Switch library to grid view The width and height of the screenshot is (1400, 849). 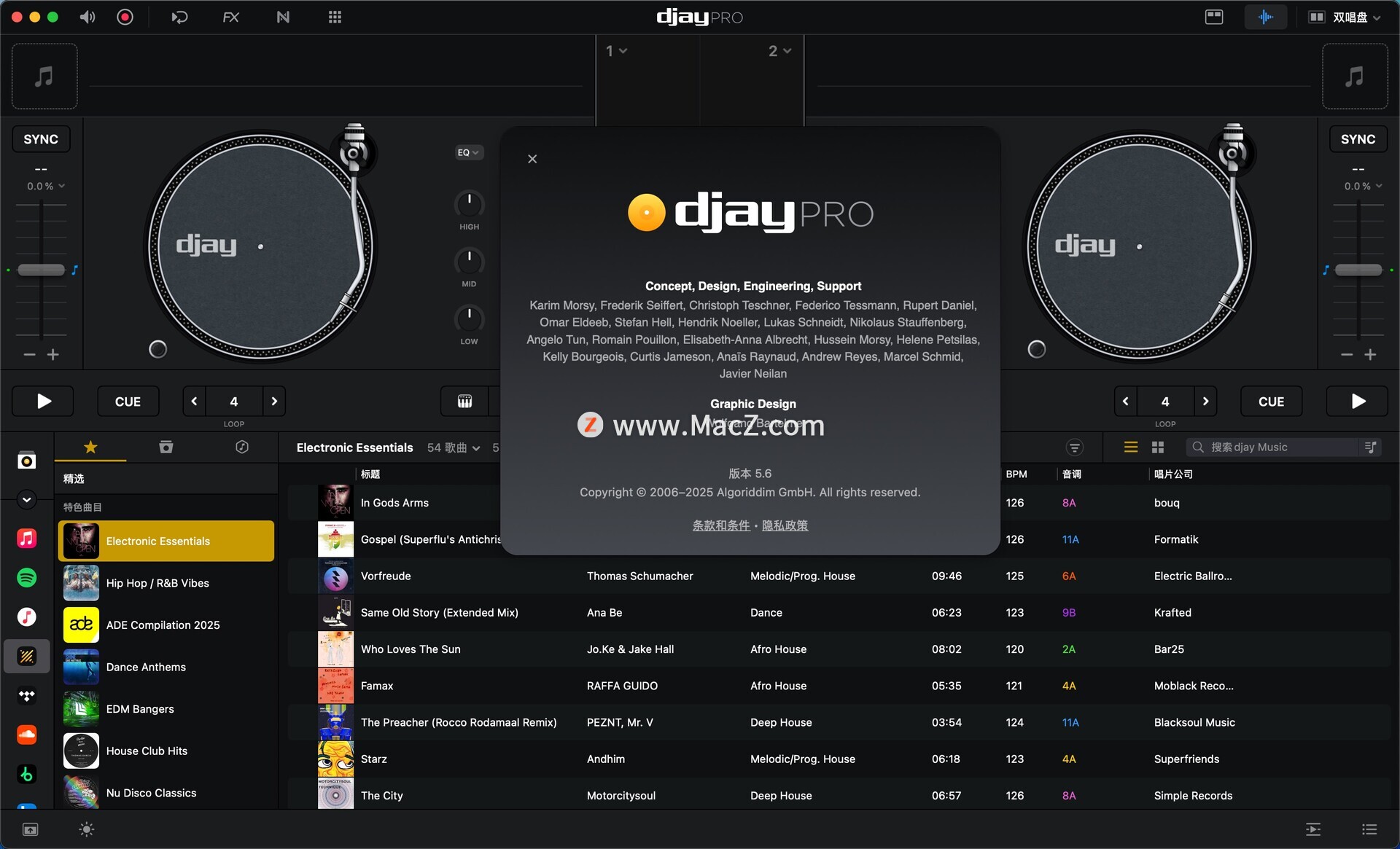coord(1157,447)
